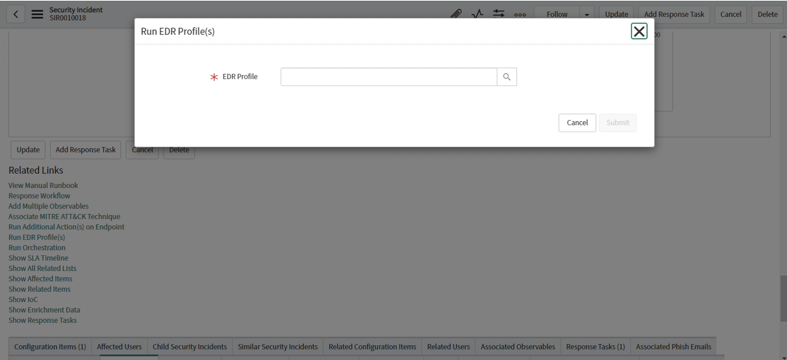
Task: Open the Show IoC link
Action: [23, 299]
